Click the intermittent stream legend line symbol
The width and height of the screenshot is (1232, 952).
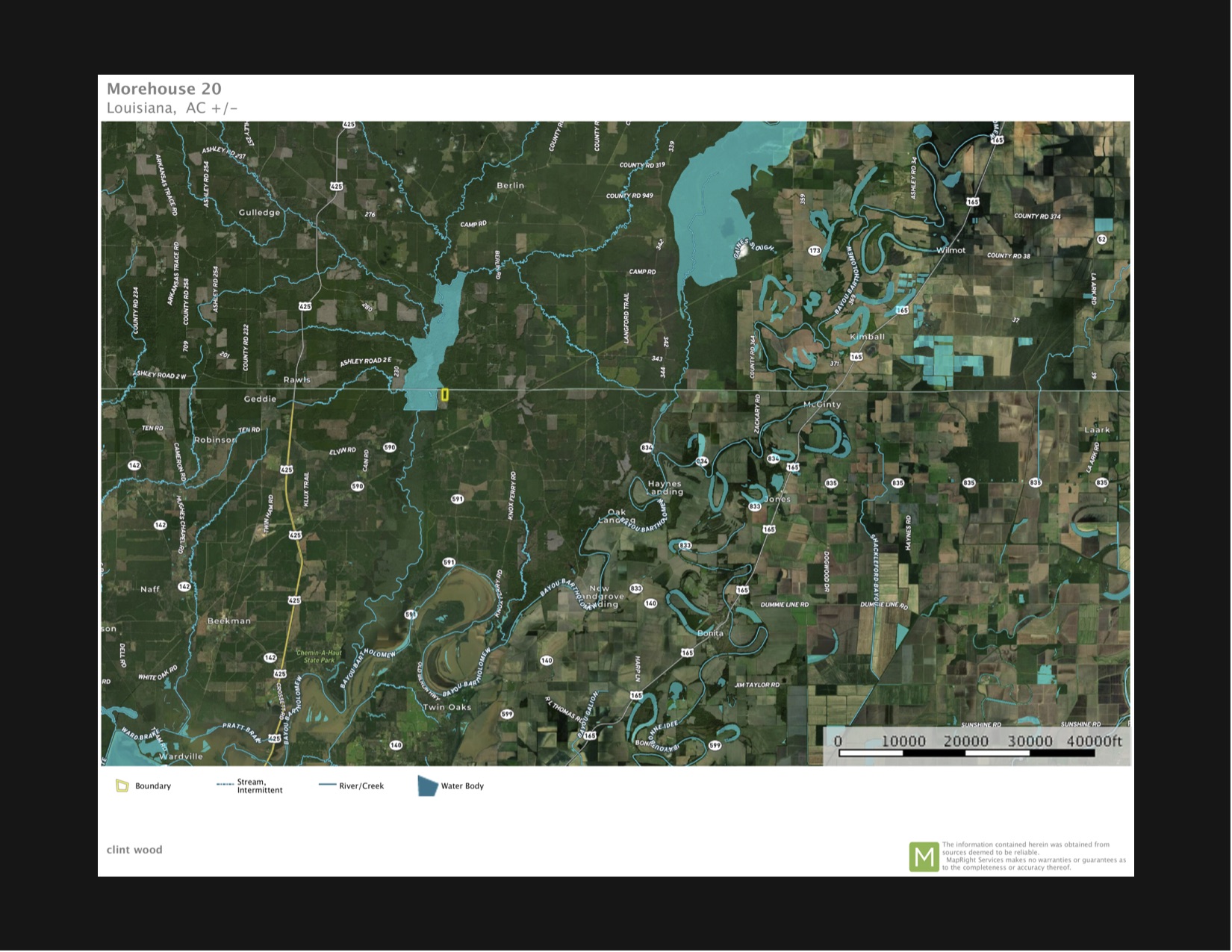click(225, 785)
